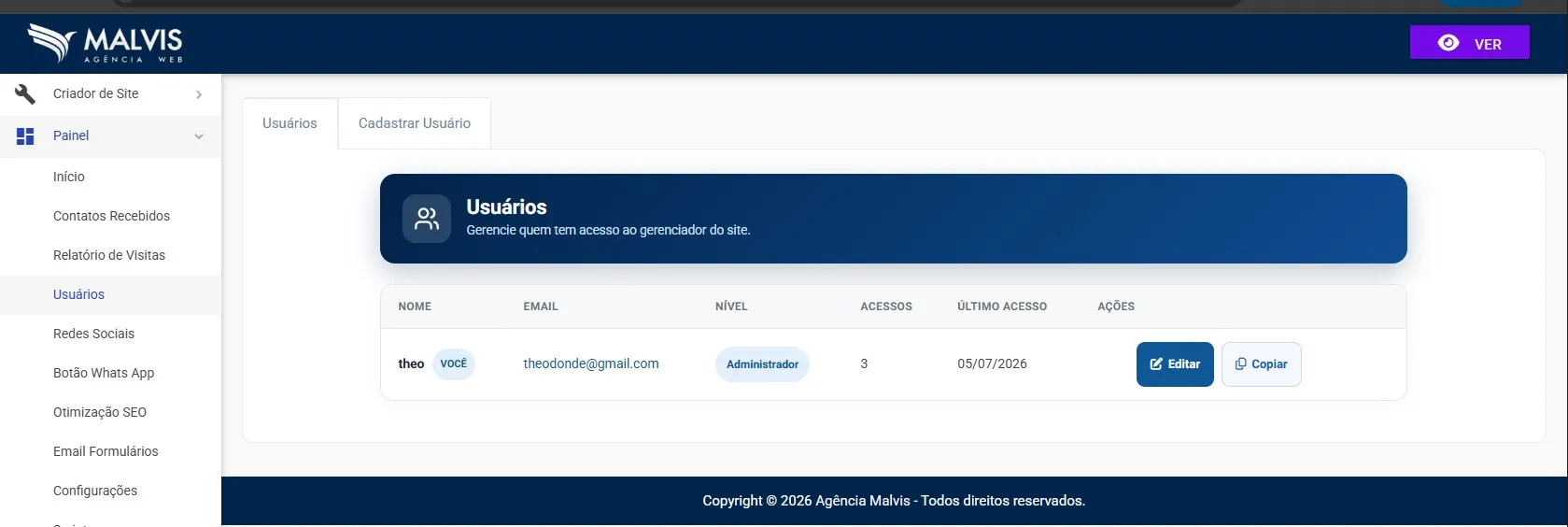Click email theodonde@gmail.com

pyautogui.click(x=591, y=363)
